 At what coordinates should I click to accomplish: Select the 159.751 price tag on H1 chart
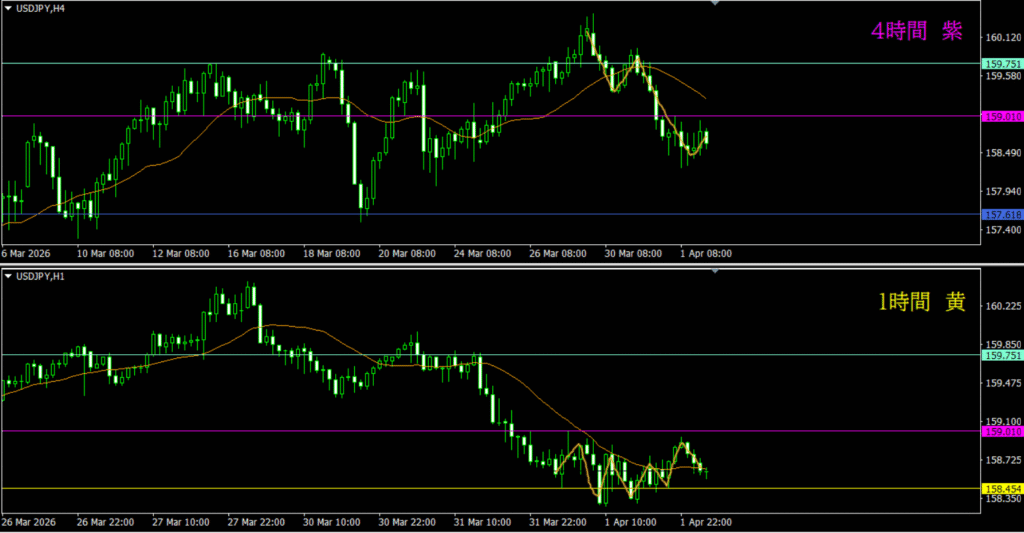(x=1002, y=355)
